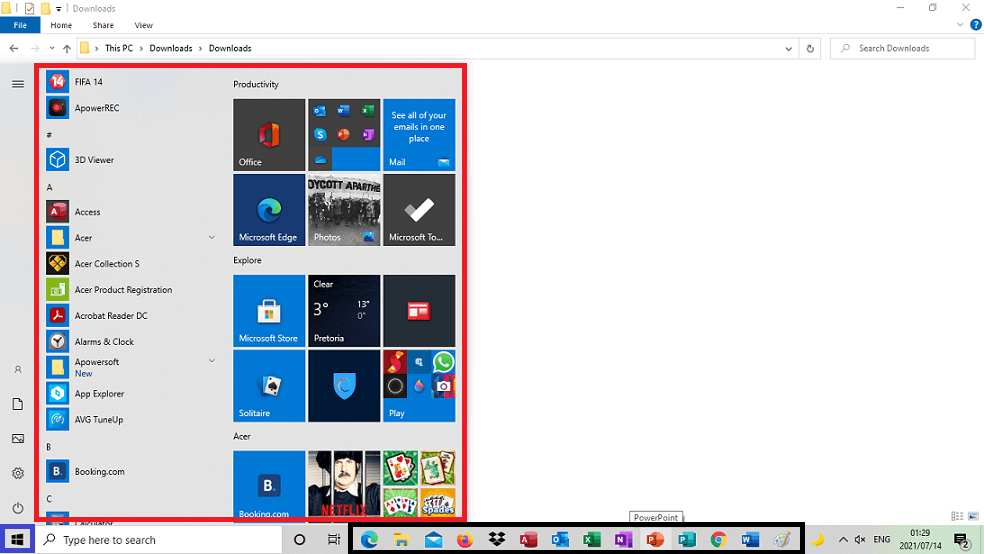This screenshot has height=554, width=984.
Task: Open the File tab in Explorer
Action: pos(20,25)
